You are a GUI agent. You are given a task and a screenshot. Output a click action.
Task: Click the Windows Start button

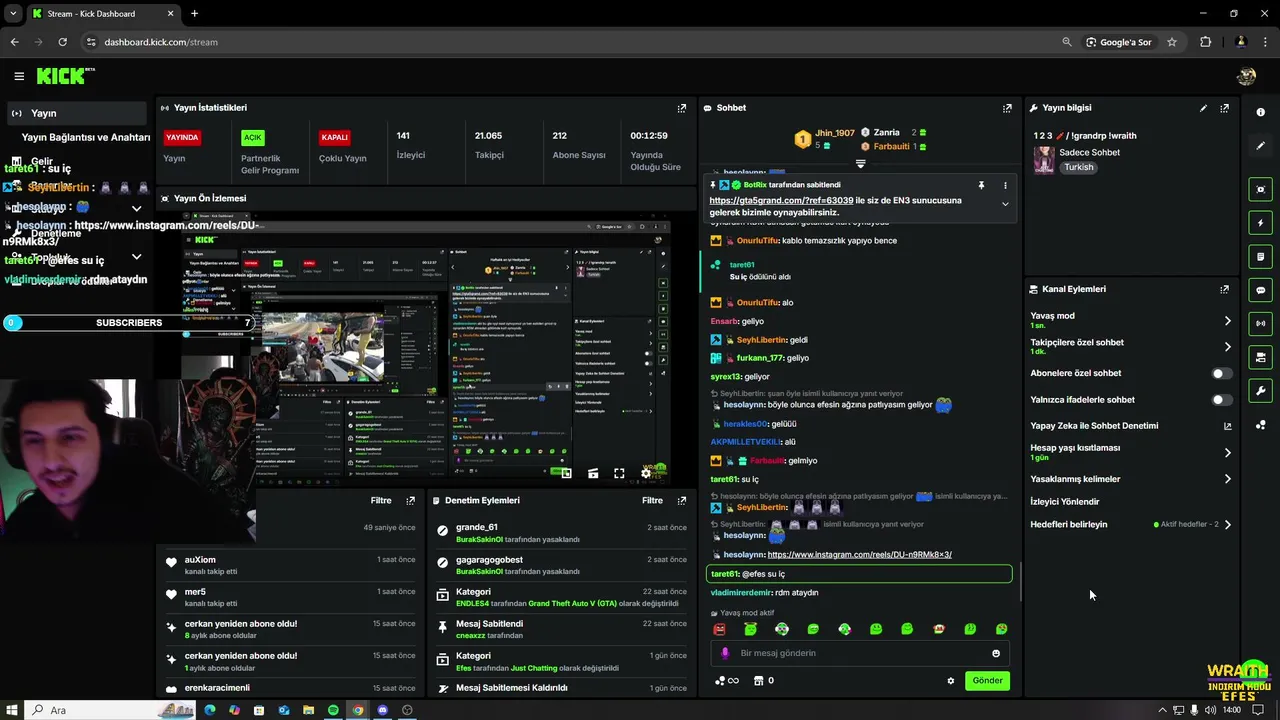pyautogui.click(x=10, y=710)
